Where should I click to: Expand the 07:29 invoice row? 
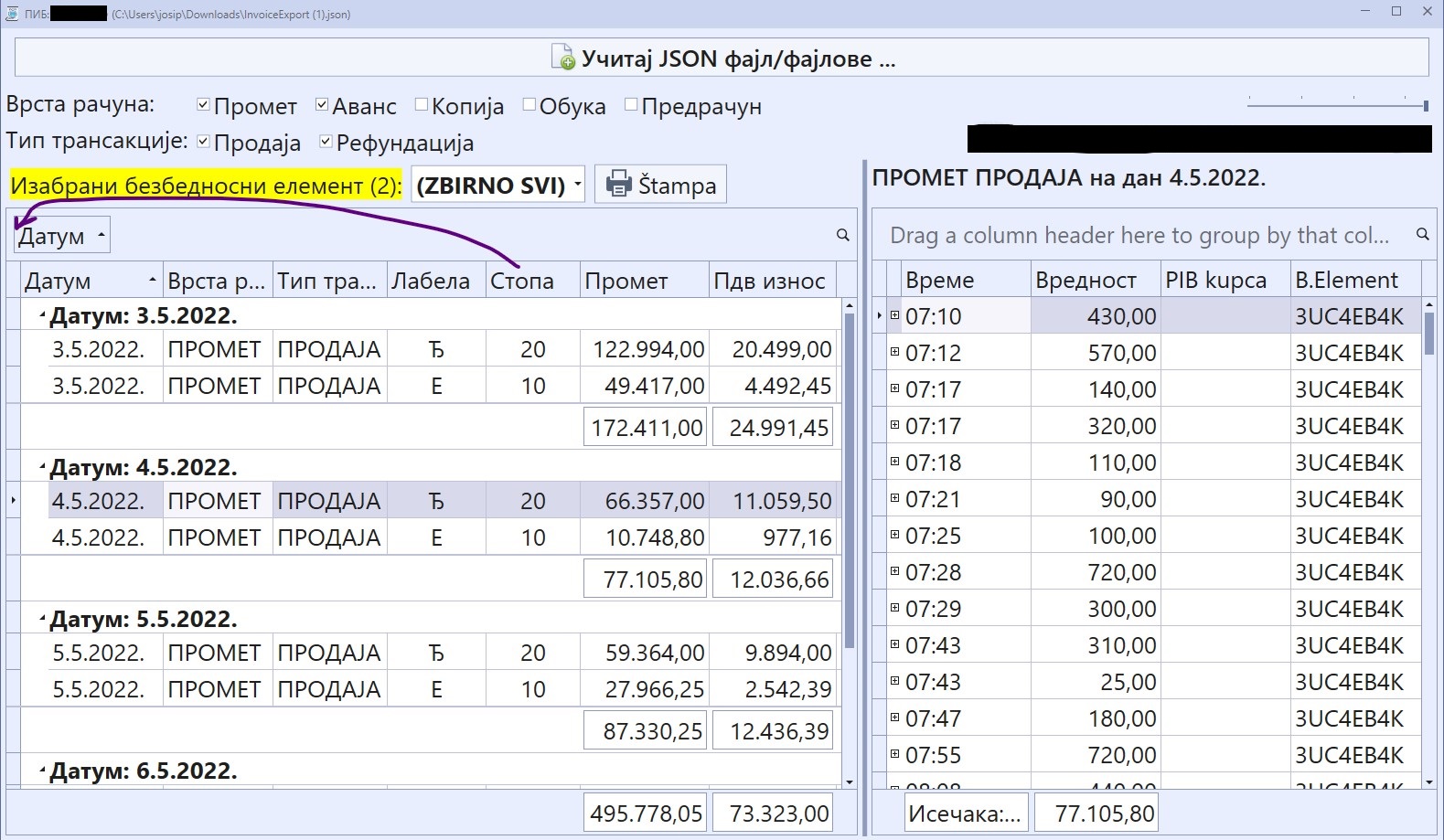tap(895, 607)
